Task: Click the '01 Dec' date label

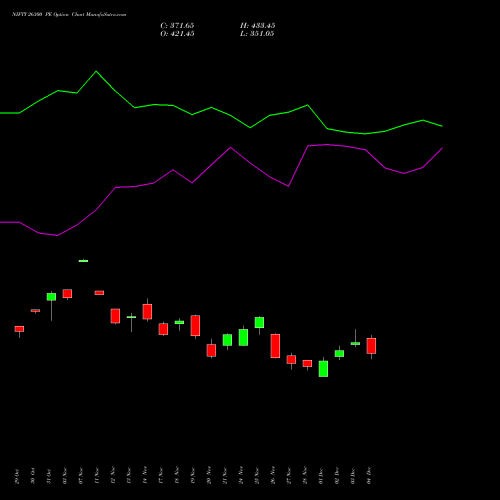Action: tap(321, 476)
